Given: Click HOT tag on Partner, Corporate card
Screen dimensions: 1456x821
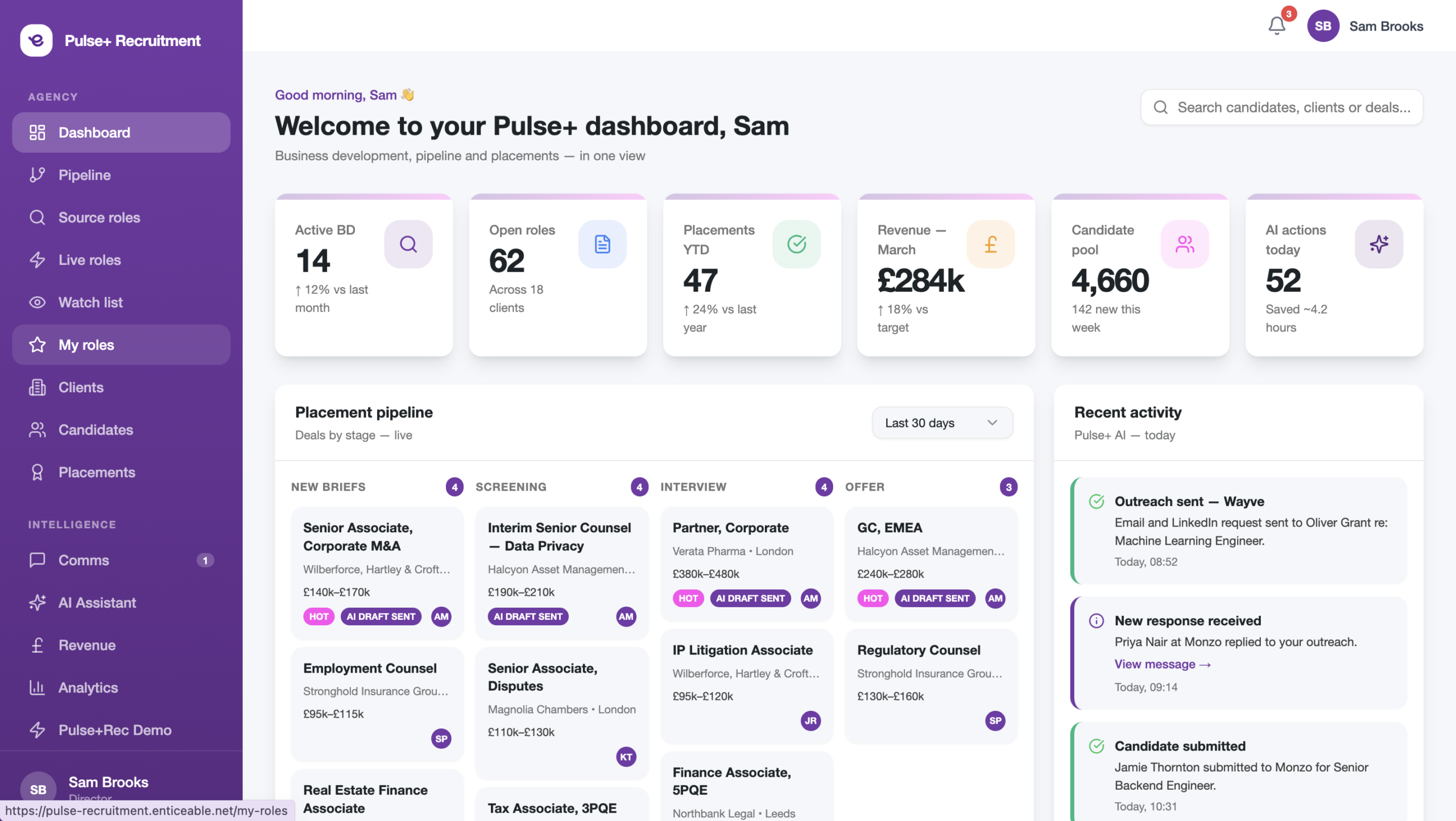Looking at the screenshot, I should click(x=688, y=599).
